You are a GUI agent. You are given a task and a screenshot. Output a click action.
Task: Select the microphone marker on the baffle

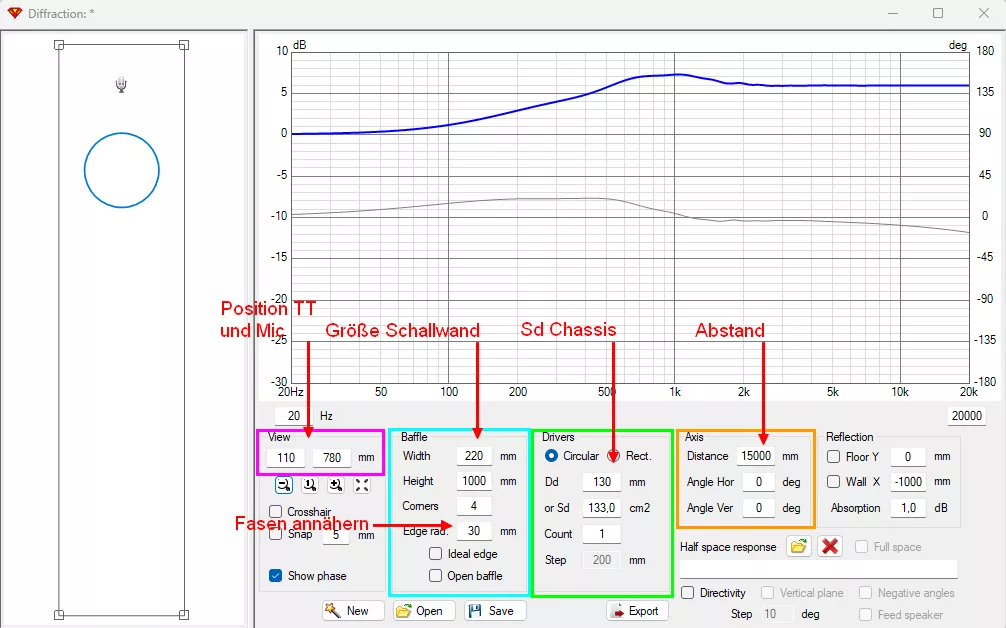coord(121,85)
